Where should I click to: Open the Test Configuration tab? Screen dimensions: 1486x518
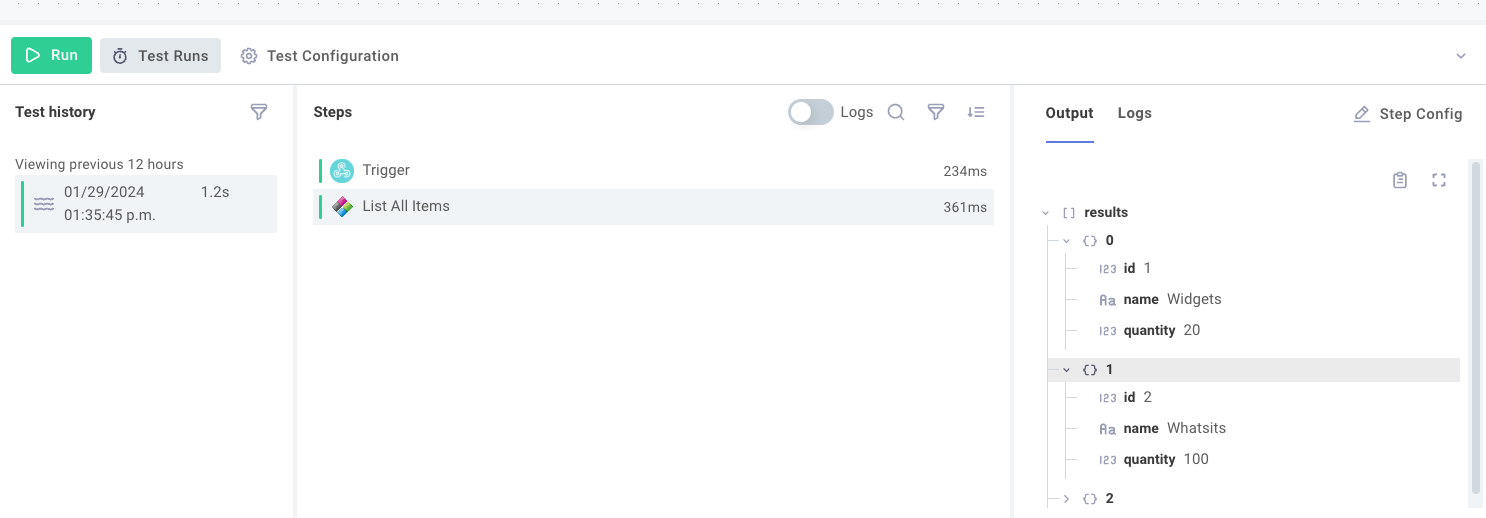[320, 56]
